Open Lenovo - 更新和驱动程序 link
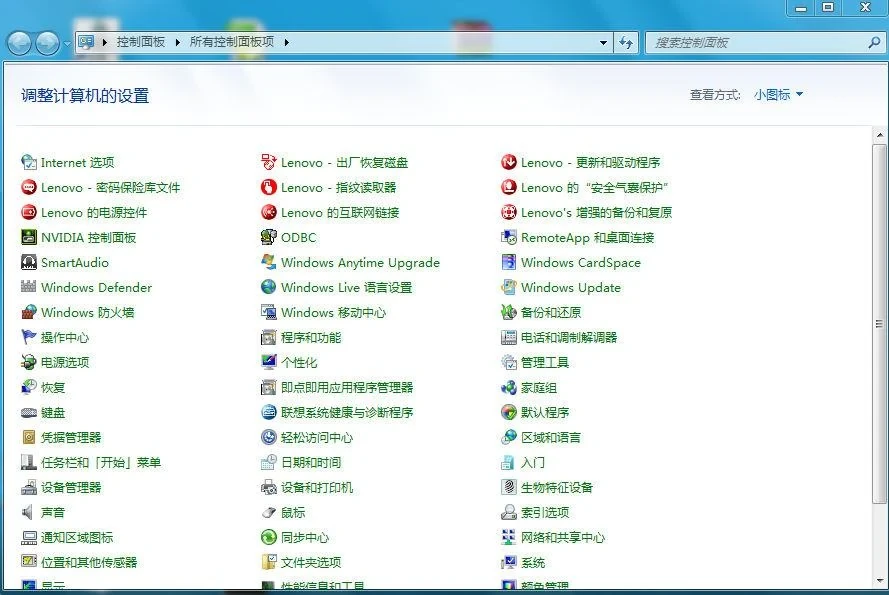Image resolution: width=889 pixels, height=595 pixels. [590, 162]
